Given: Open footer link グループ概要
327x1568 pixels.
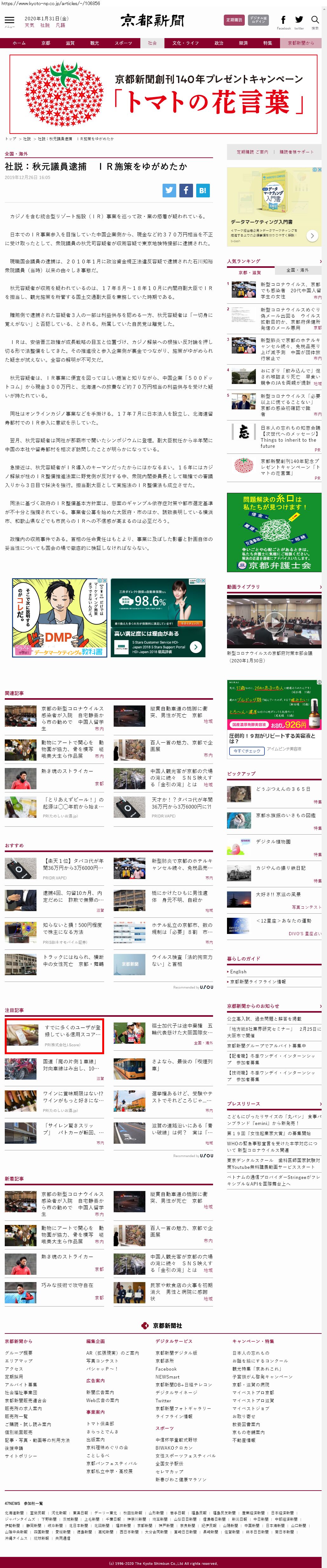Looking at the screenshot, I should [x=19, y=1353].
